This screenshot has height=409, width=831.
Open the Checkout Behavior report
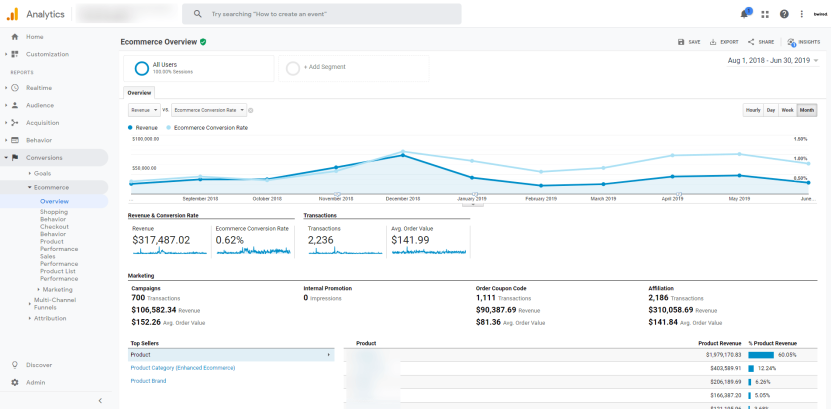(x=54, y=230)
